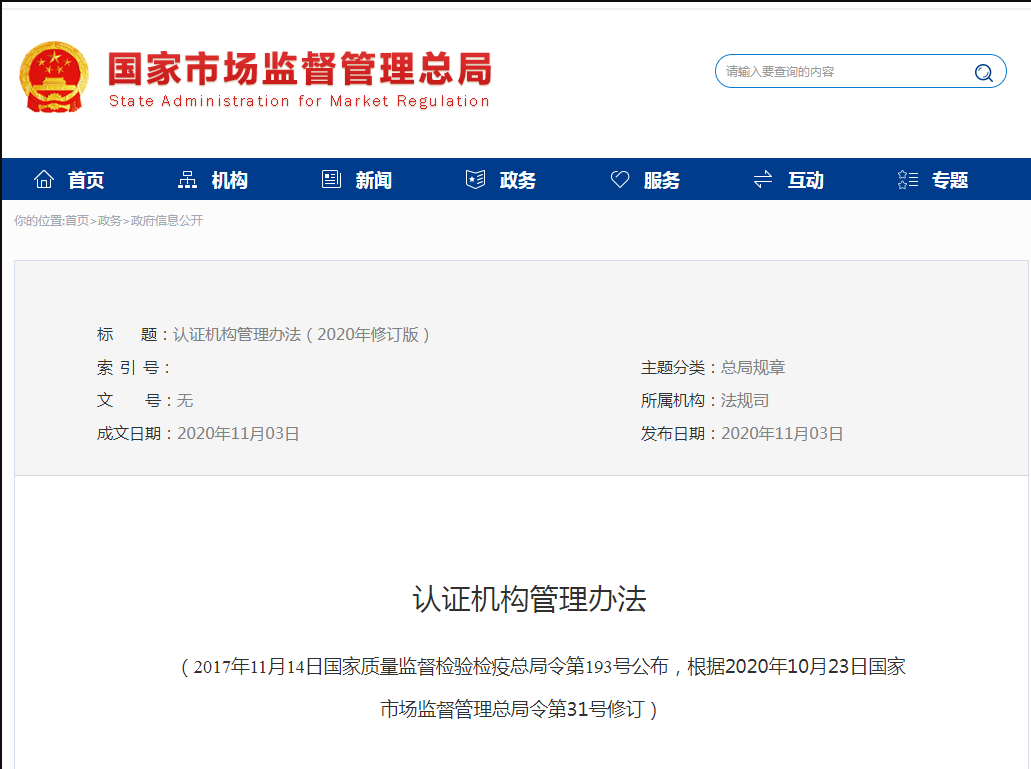This screenshot has height=769, width=1031.
Task: Click the newspaper icon beside 新闻
Action: click(331, 177)
